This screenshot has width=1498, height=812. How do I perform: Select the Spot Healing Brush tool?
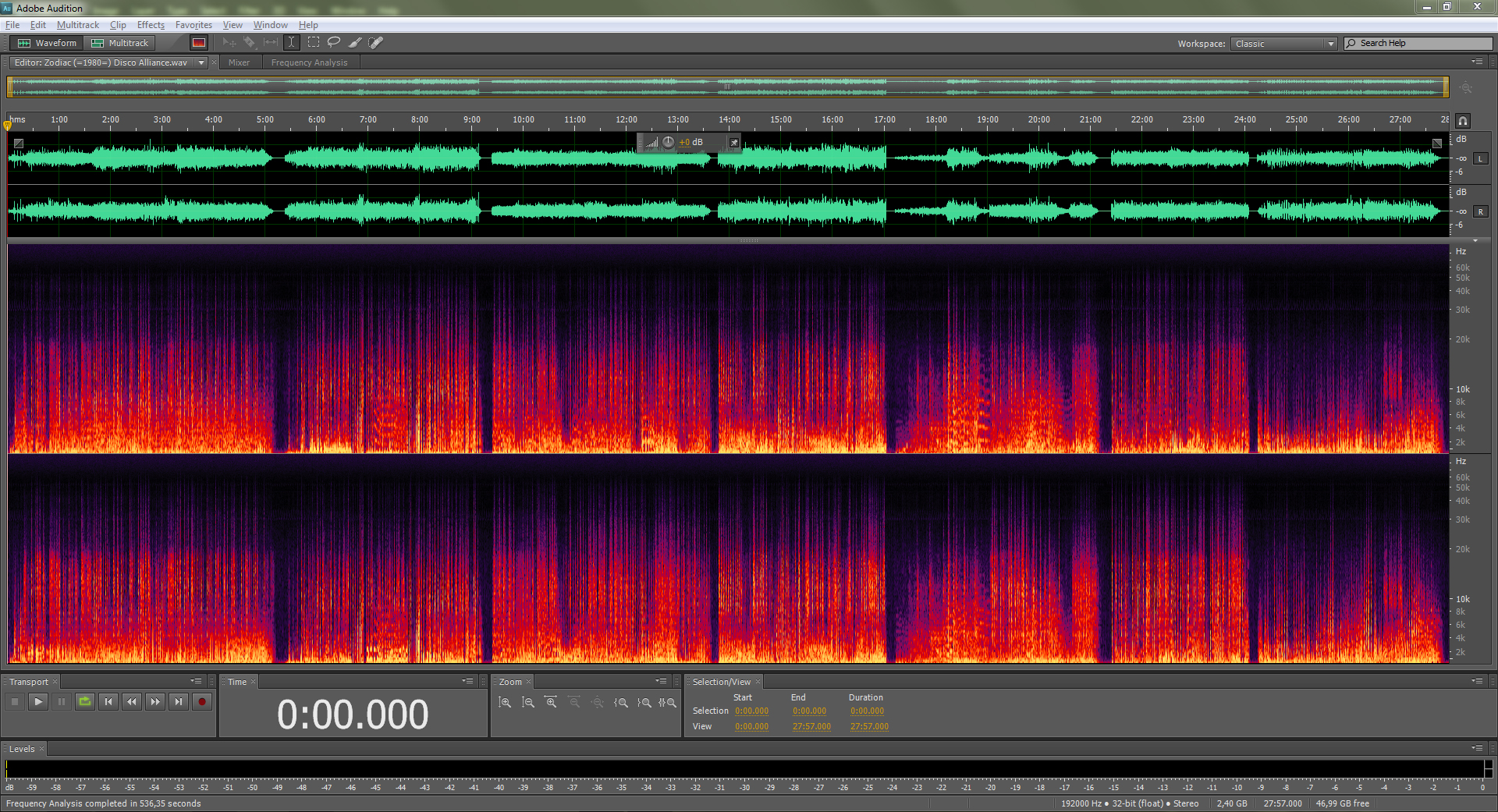click(375, 42)
